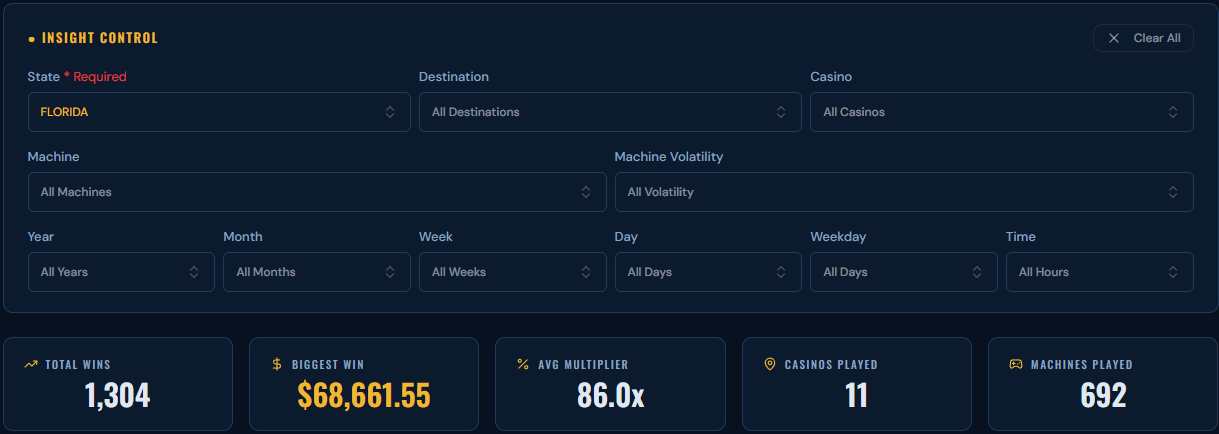The image size is (1219, 434).
Task: Open the Weekday filter dropdown
Action: tap(904, 272)
